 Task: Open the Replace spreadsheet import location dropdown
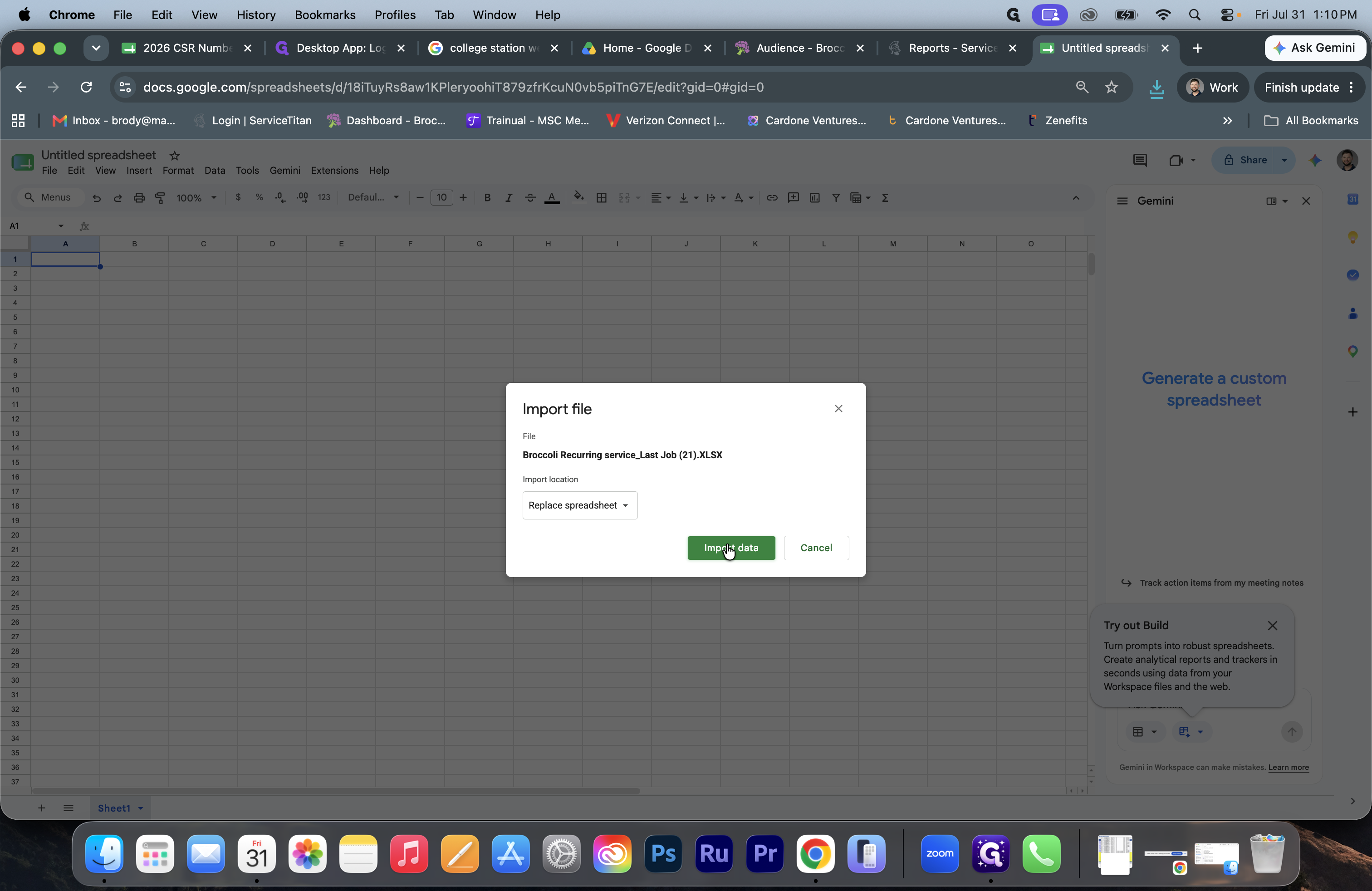pyautogui.click(x=579, y=505)
